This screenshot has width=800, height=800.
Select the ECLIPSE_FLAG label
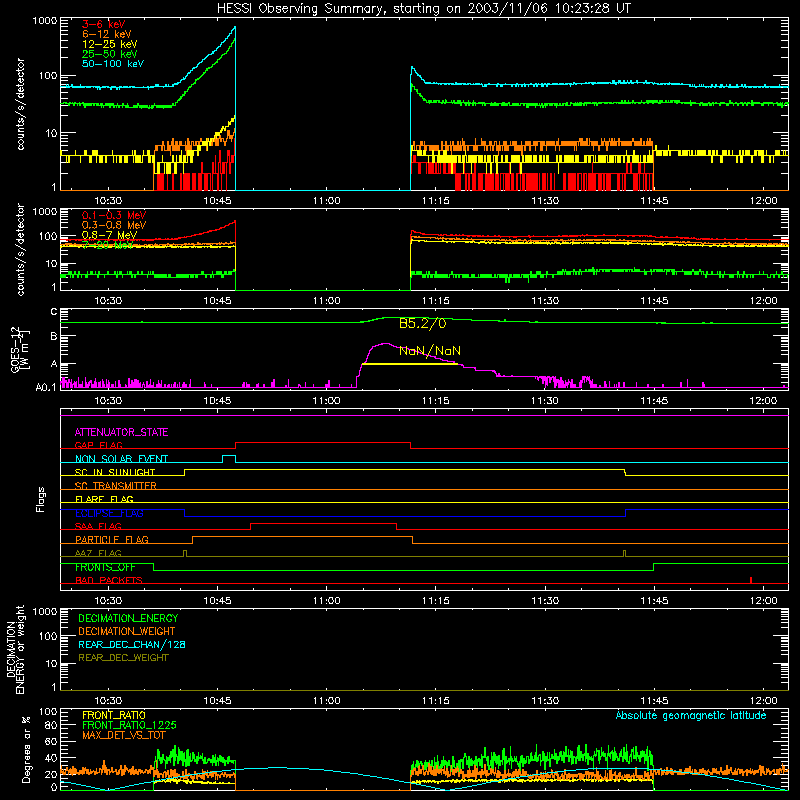click(x=109, y=513)
